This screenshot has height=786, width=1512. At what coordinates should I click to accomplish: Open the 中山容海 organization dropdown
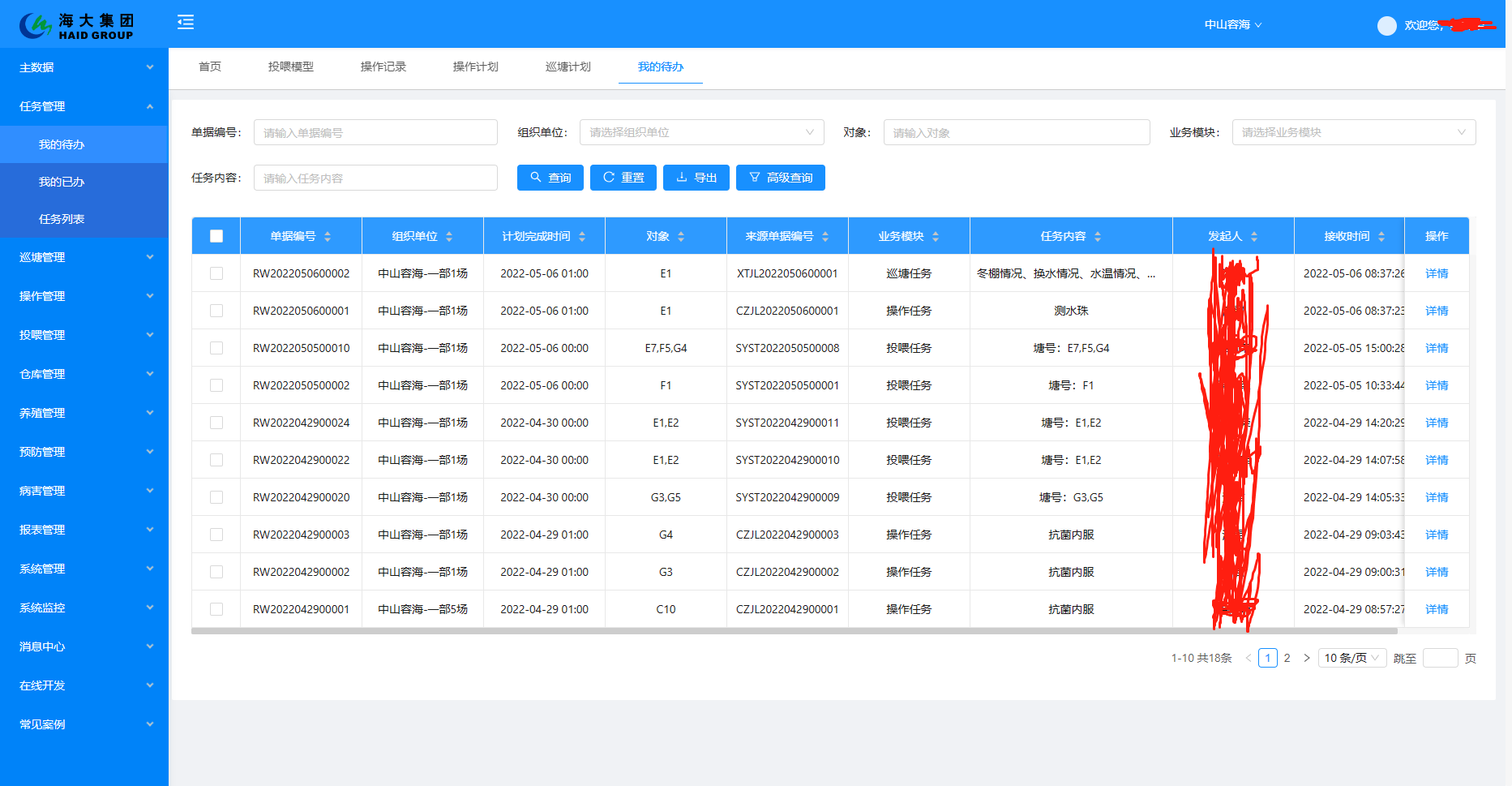tap(1233, 25)
